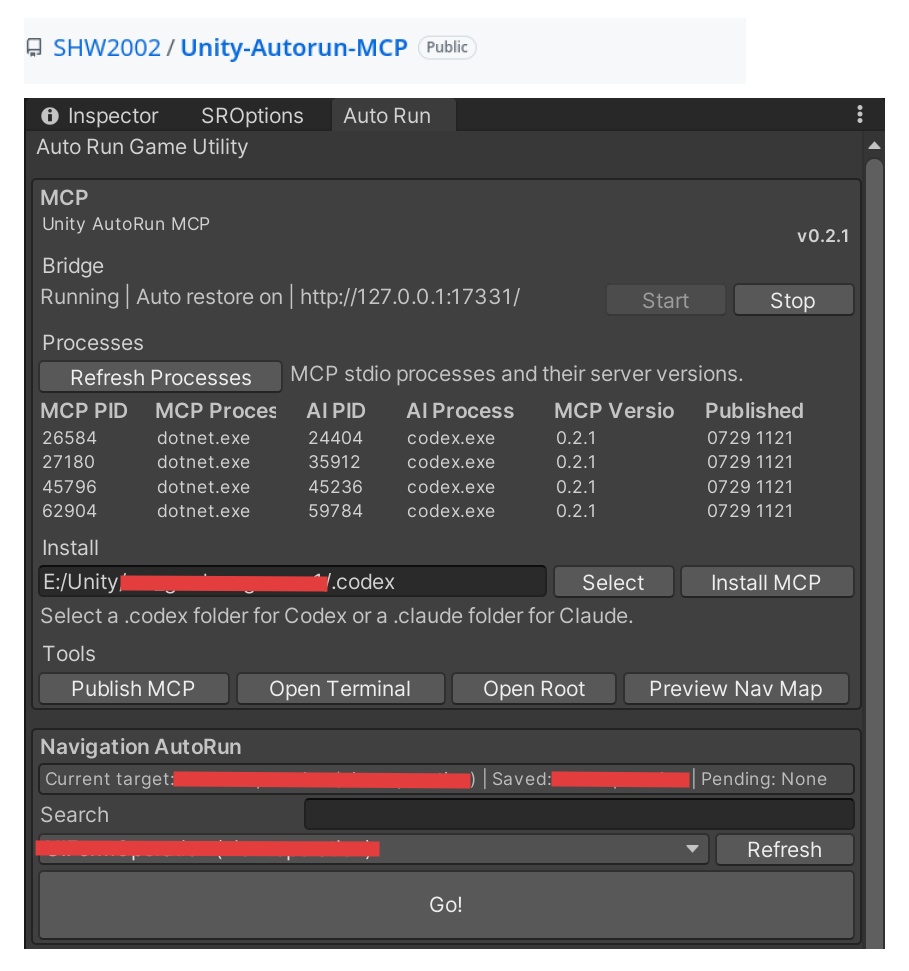The image size is (909, 971).
Task: Click the Inspector tab info icon
Action: (x=50, y=116)
